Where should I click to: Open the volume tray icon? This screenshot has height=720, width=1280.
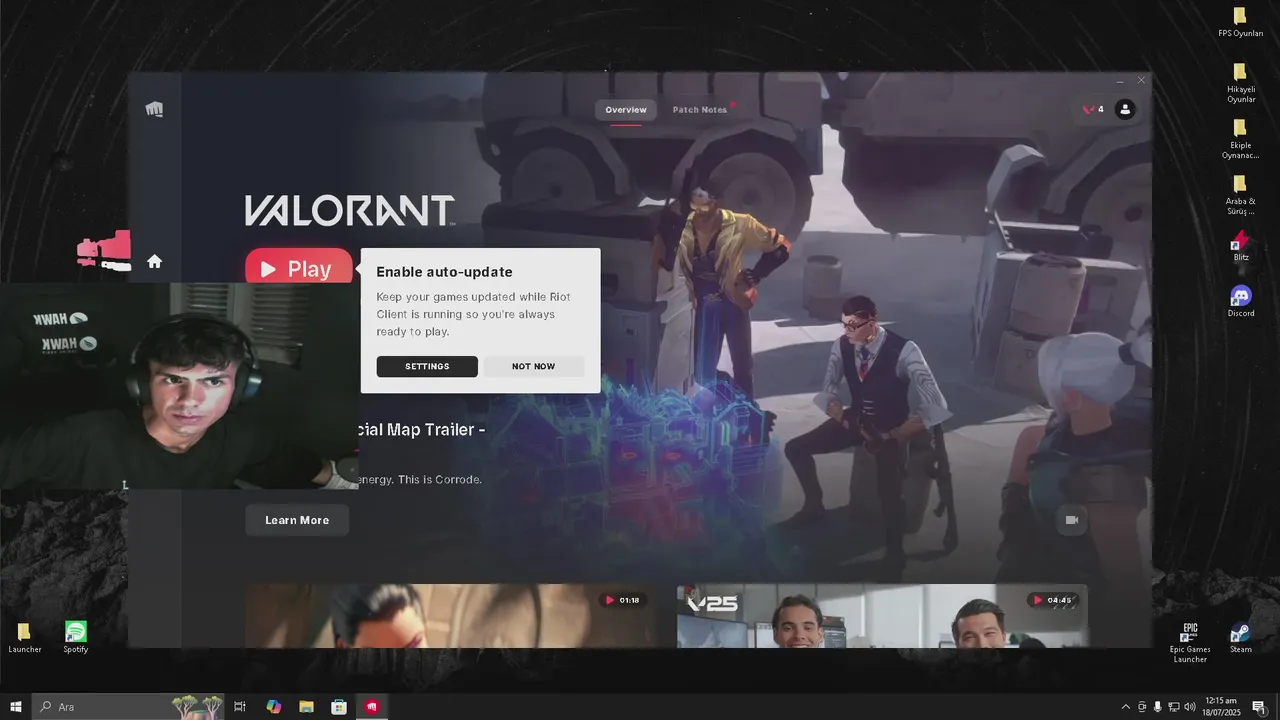coord(1190,707)
